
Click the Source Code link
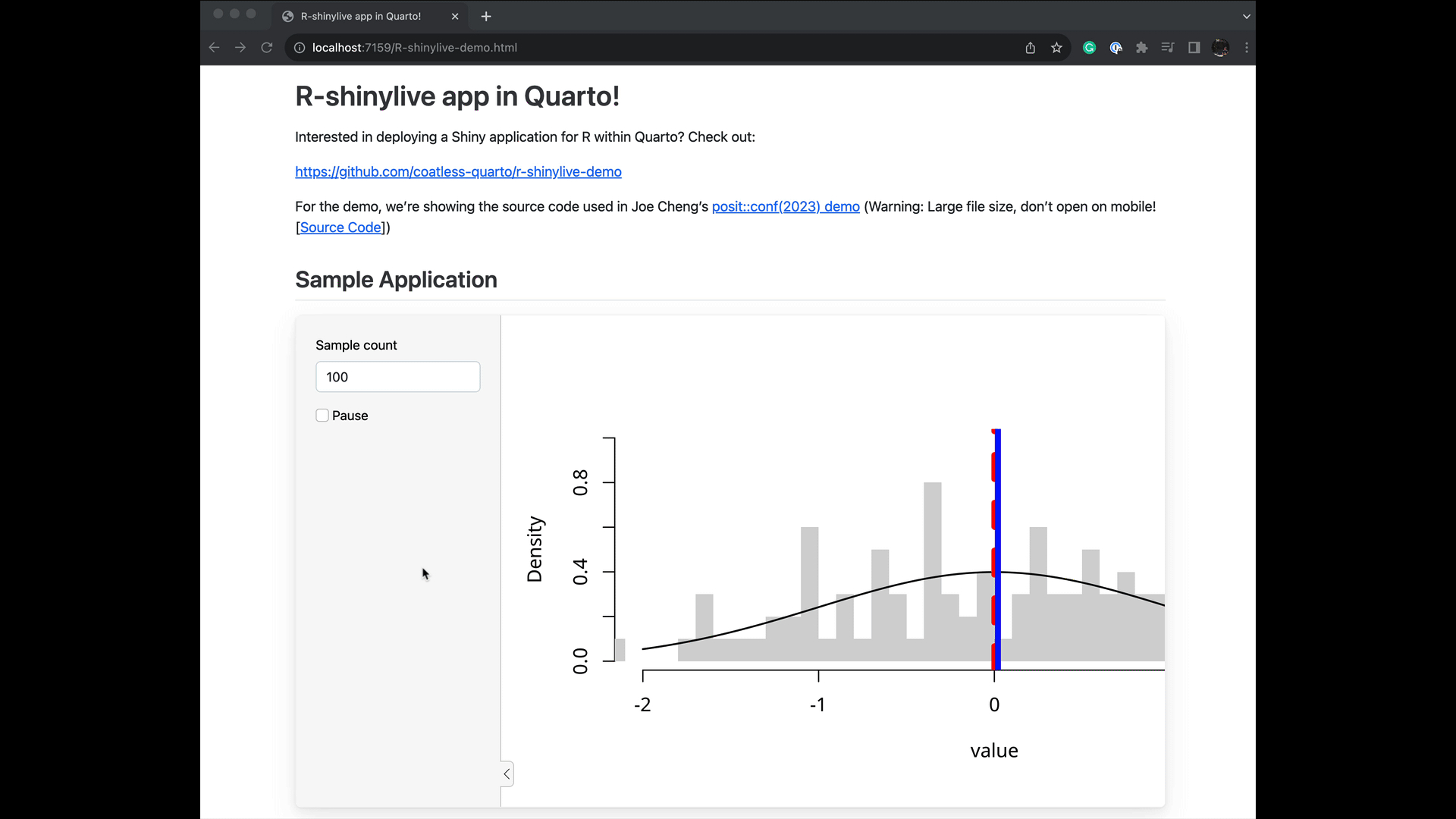pyautogui.click(x=341, y=227)
